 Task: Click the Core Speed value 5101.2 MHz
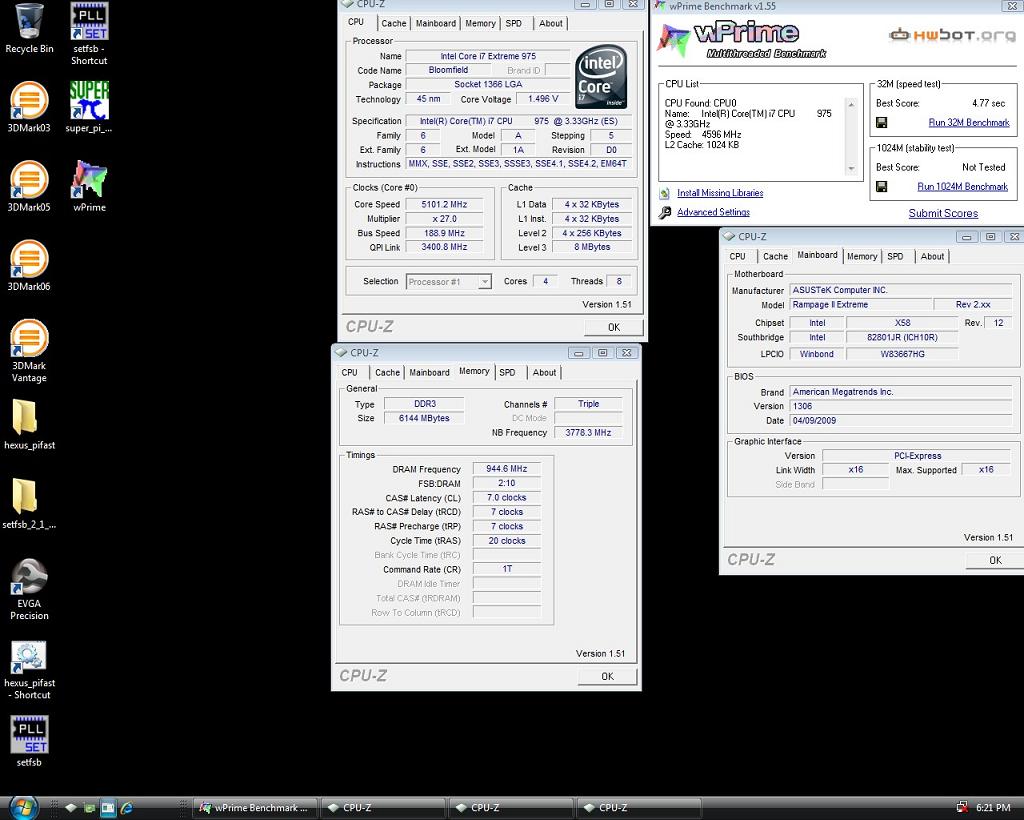point(444,204)
